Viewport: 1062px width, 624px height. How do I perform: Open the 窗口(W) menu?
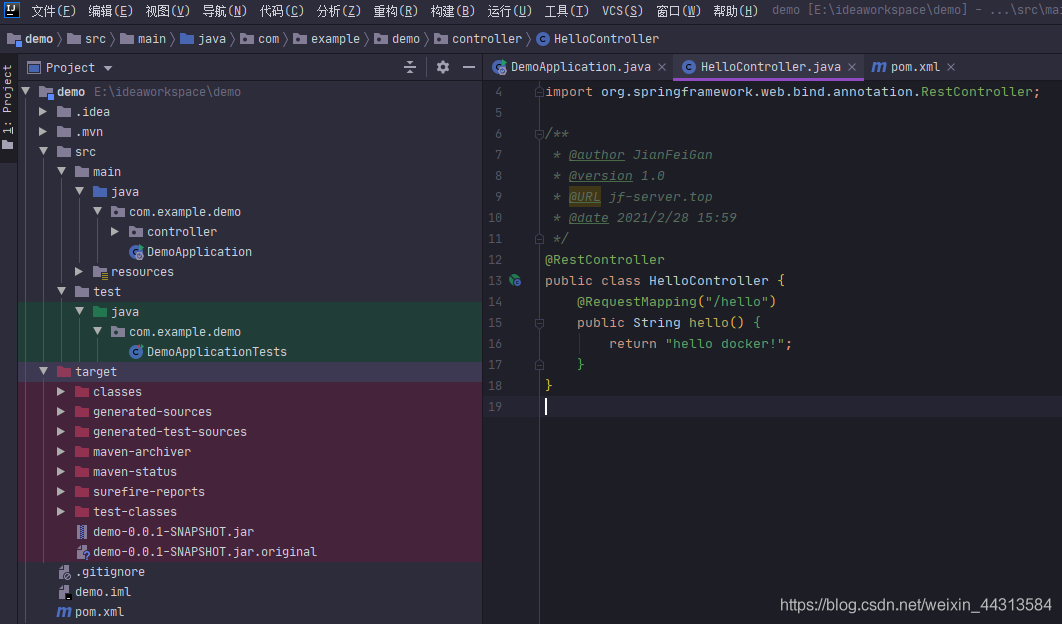coord(678,11)
